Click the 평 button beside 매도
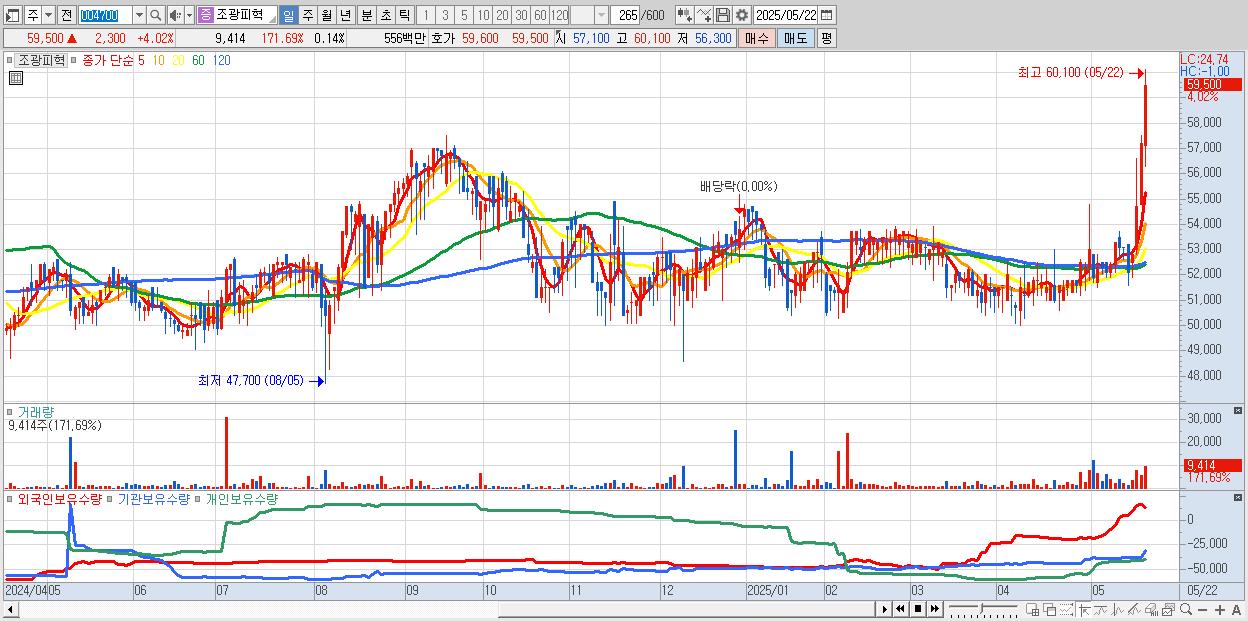 tap(826, 38)
